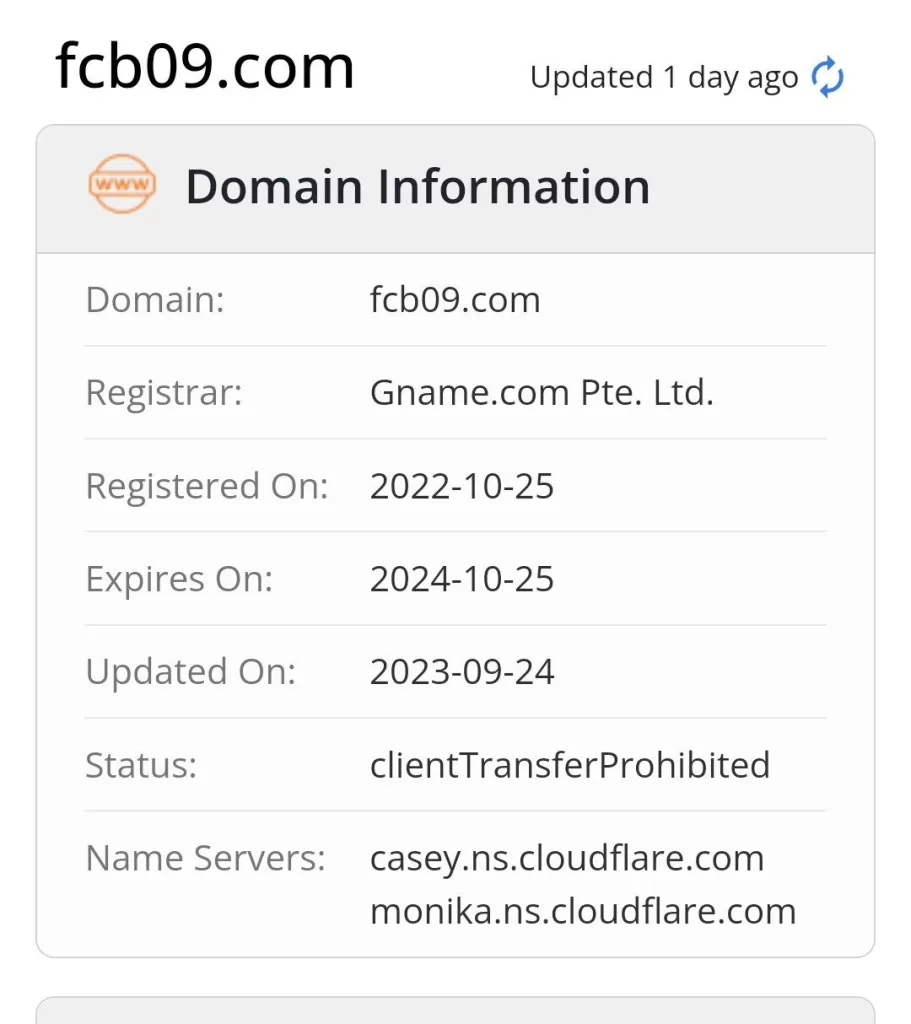911x1024 pixels.
Task: Click the clientTransferProhibited status
Action: (570, 765)
